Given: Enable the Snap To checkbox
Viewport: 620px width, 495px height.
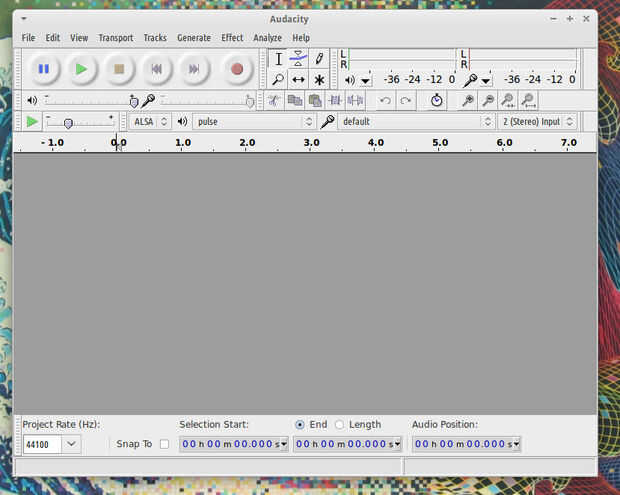Looking at the screenshot, I should (164, 444).
